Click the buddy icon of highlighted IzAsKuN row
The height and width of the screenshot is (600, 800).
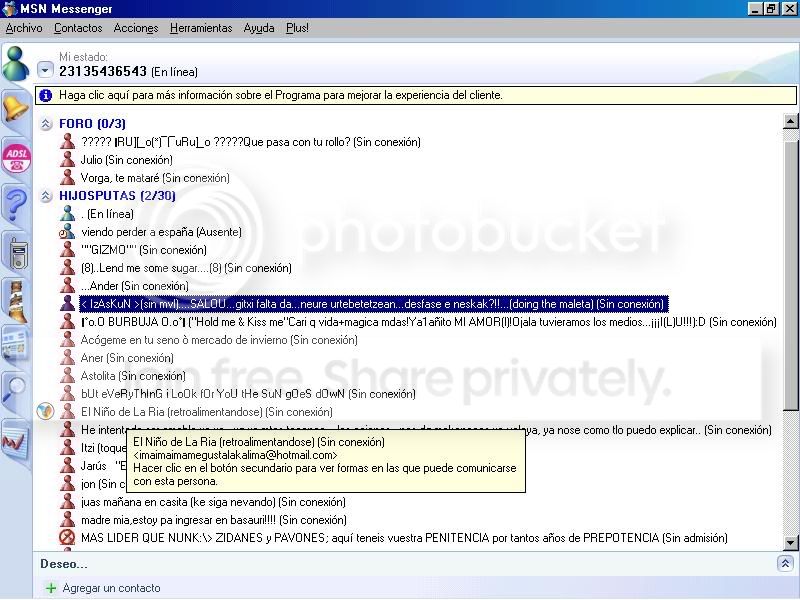click(x=67, y=304)
